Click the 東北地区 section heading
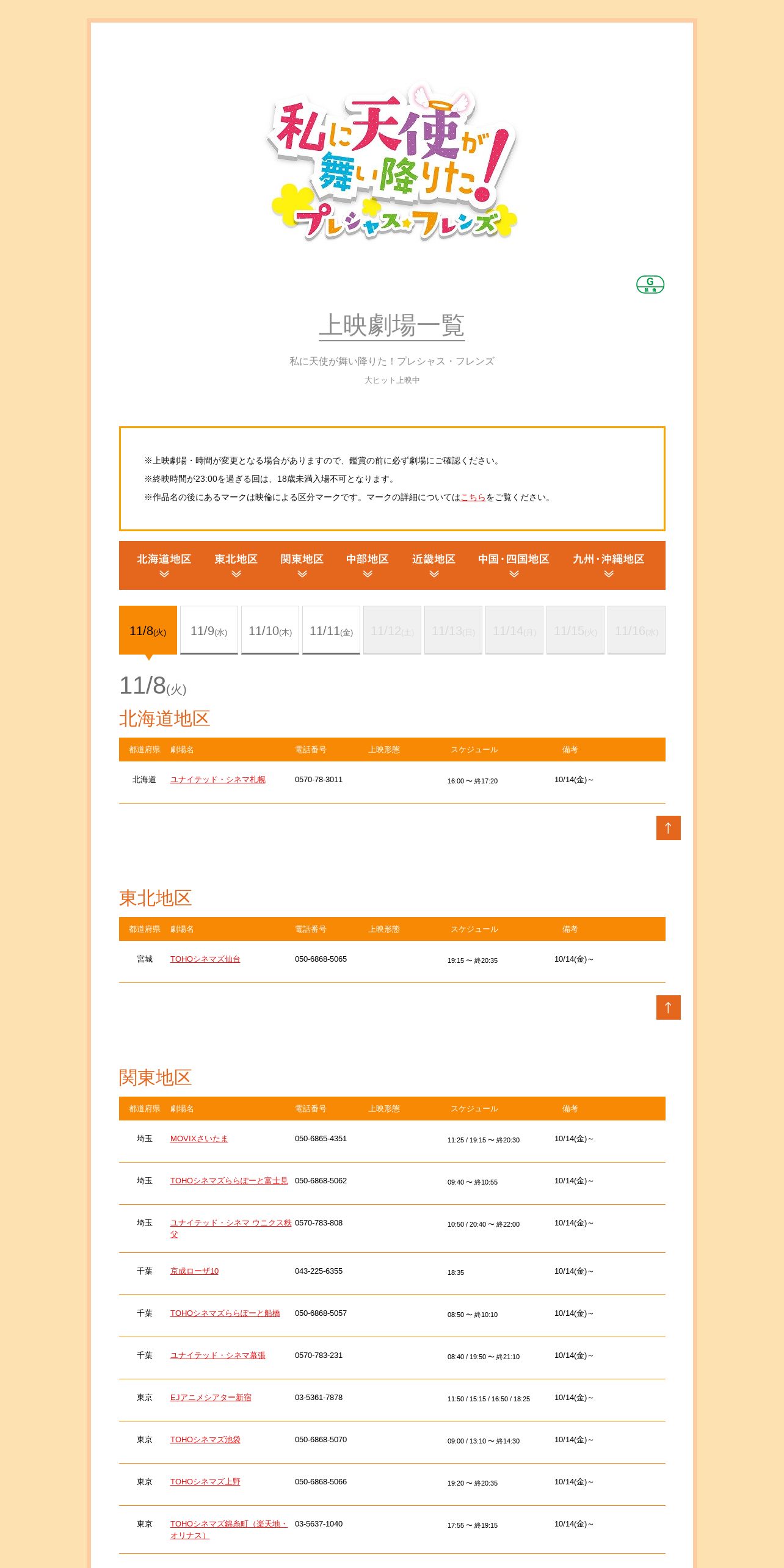The width and height of the screenshot is (784, 1568). (x=156, y=898)
